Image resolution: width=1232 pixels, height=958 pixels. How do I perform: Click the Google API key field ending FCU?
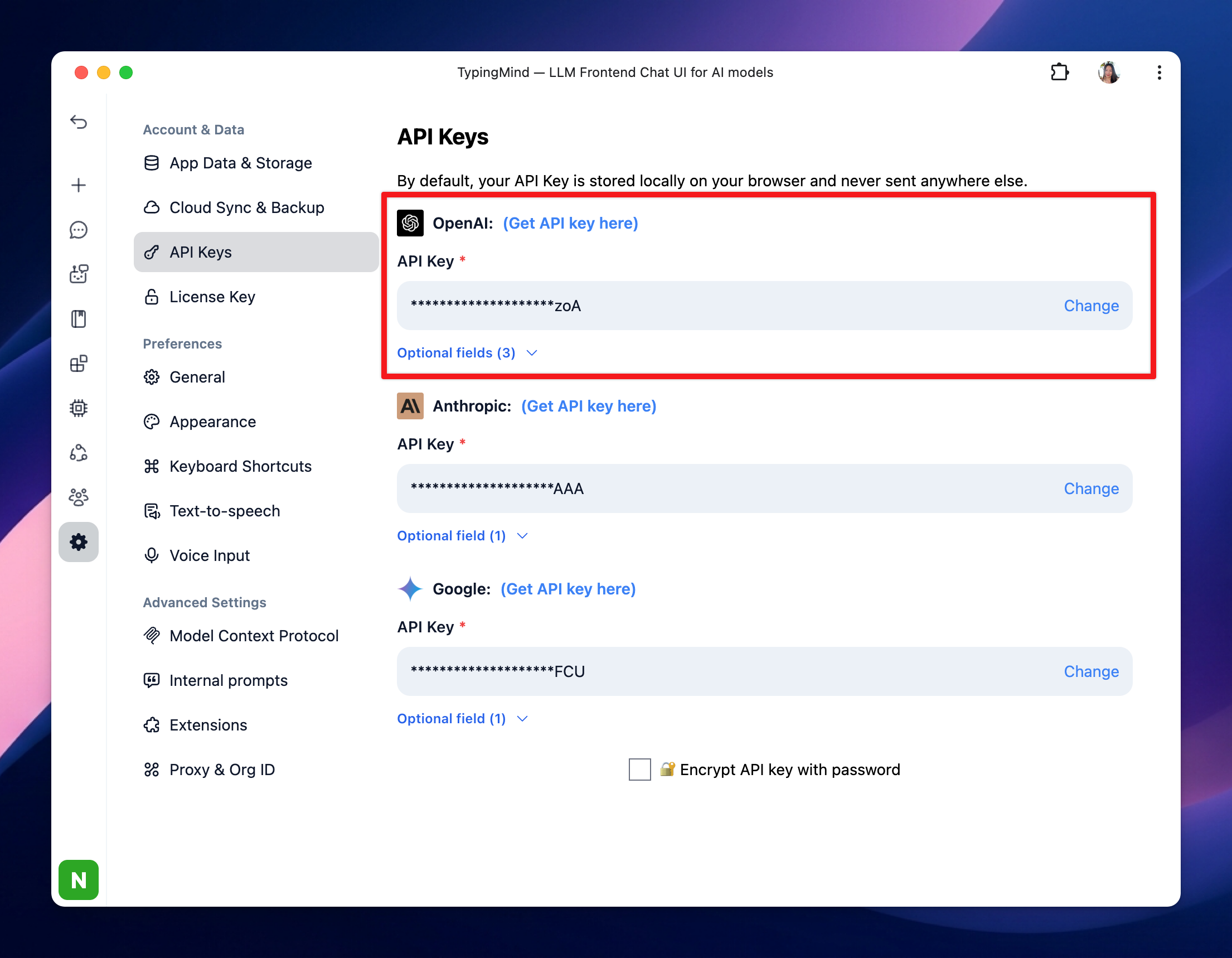click(x=764, y=671)
